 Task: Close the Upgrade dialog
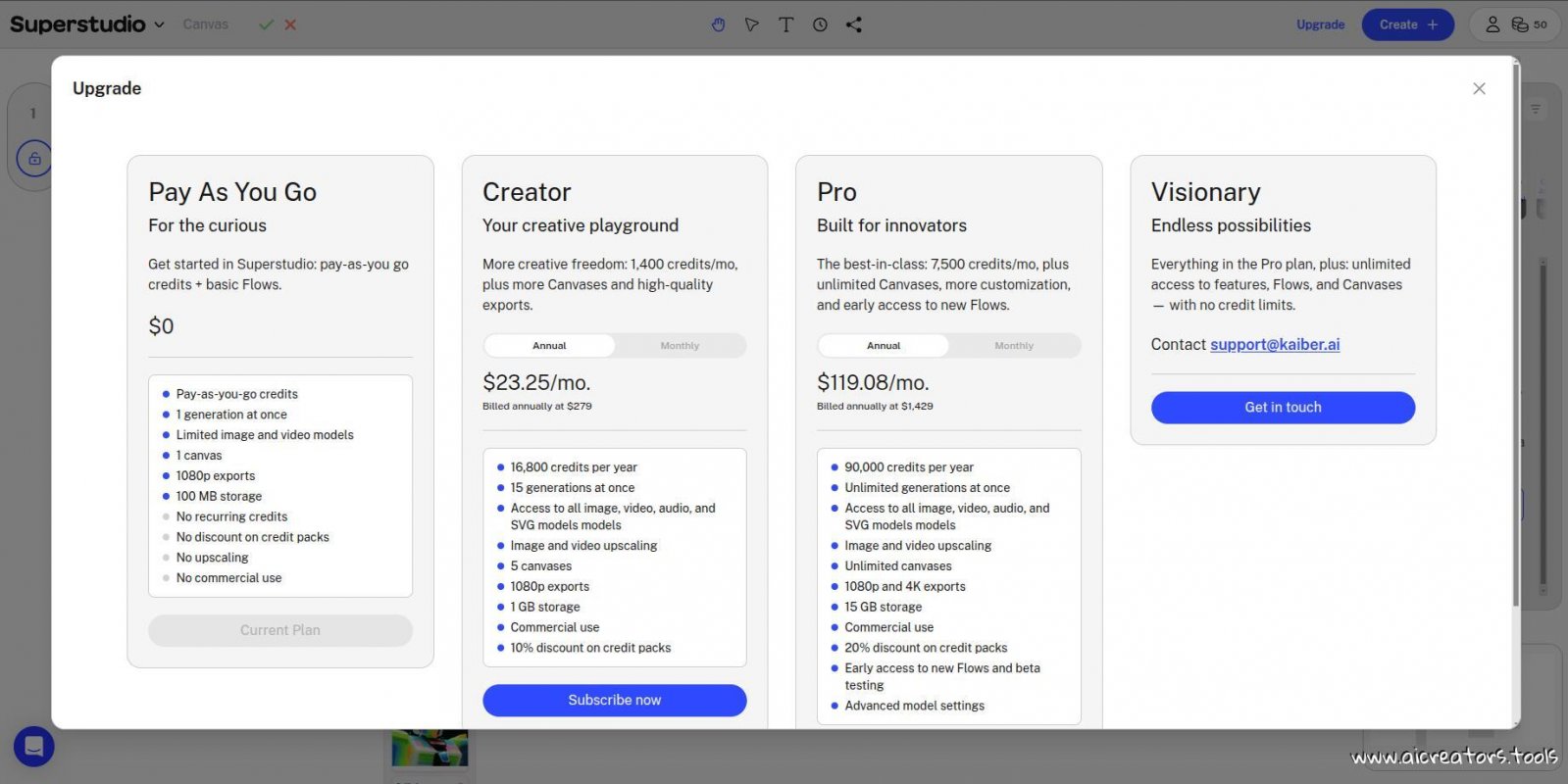(x=1479, y=88)
